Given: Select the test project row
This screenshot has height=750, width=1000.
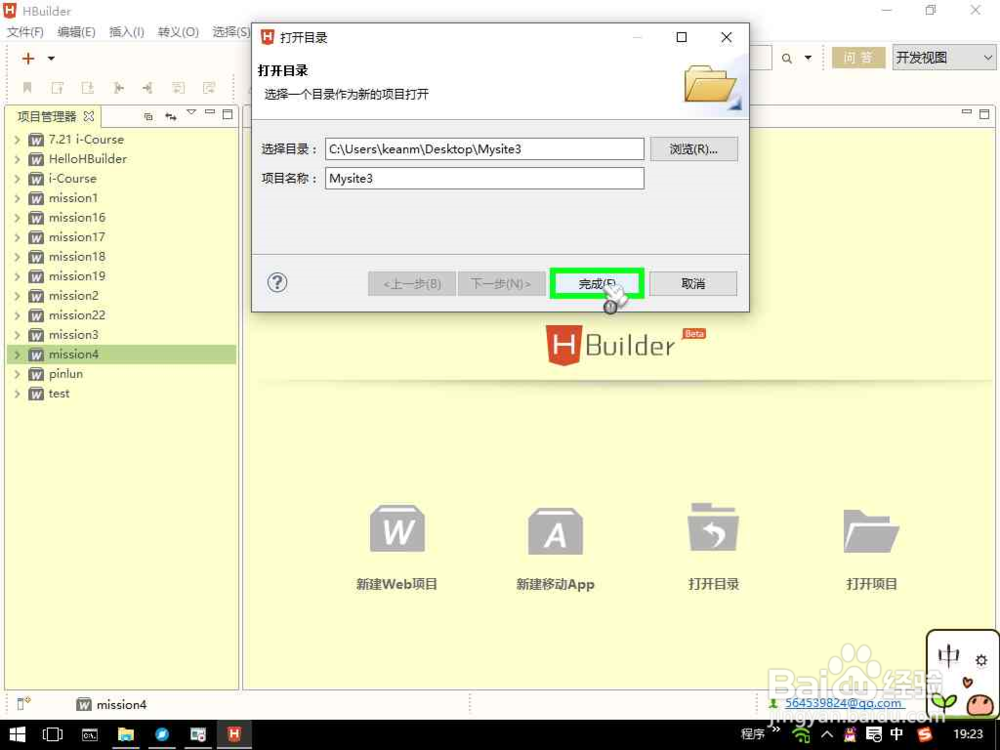Looking at the screenshot, I should click(121, 394).
